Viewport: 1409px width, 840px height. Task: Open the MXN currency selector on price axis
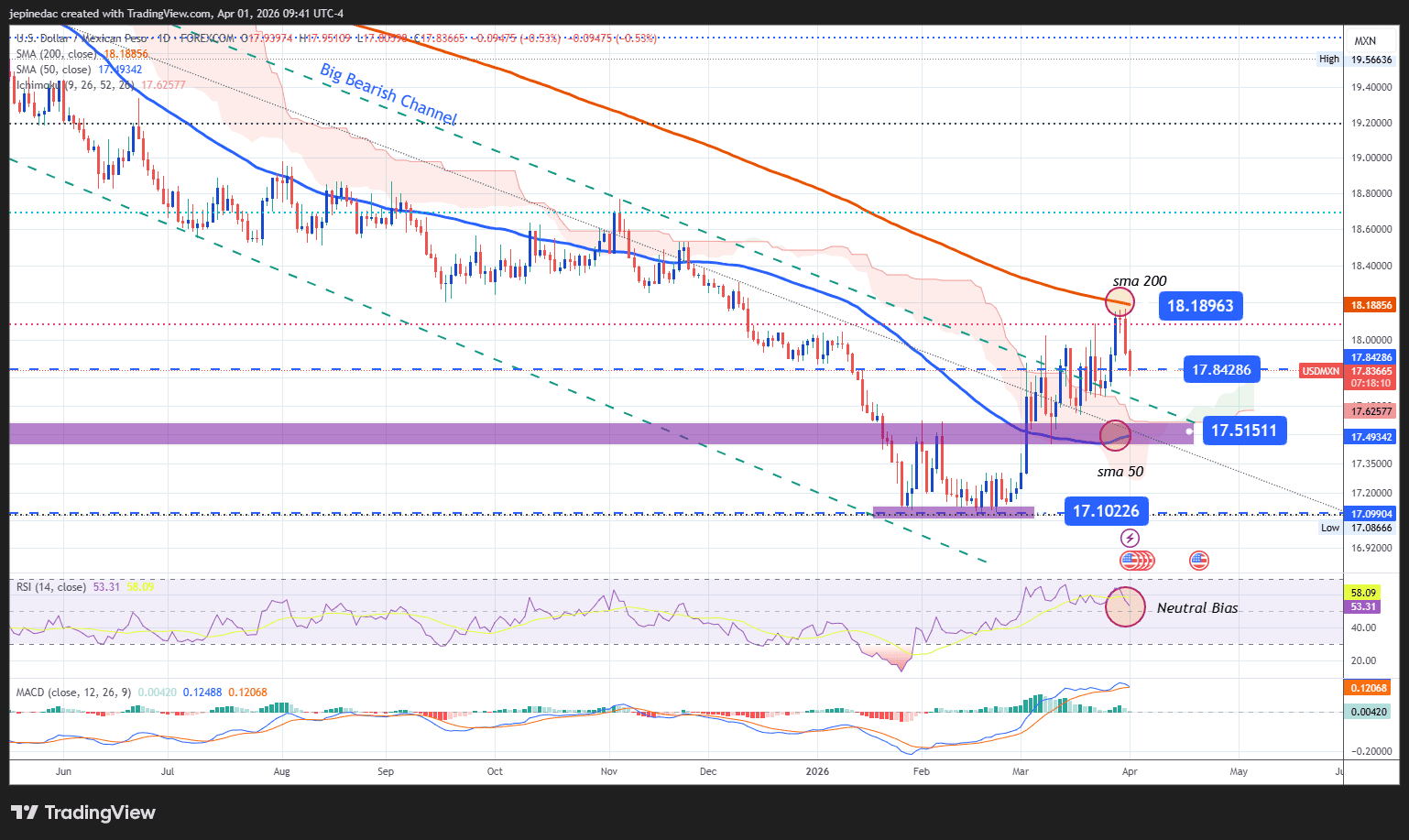1365,41
